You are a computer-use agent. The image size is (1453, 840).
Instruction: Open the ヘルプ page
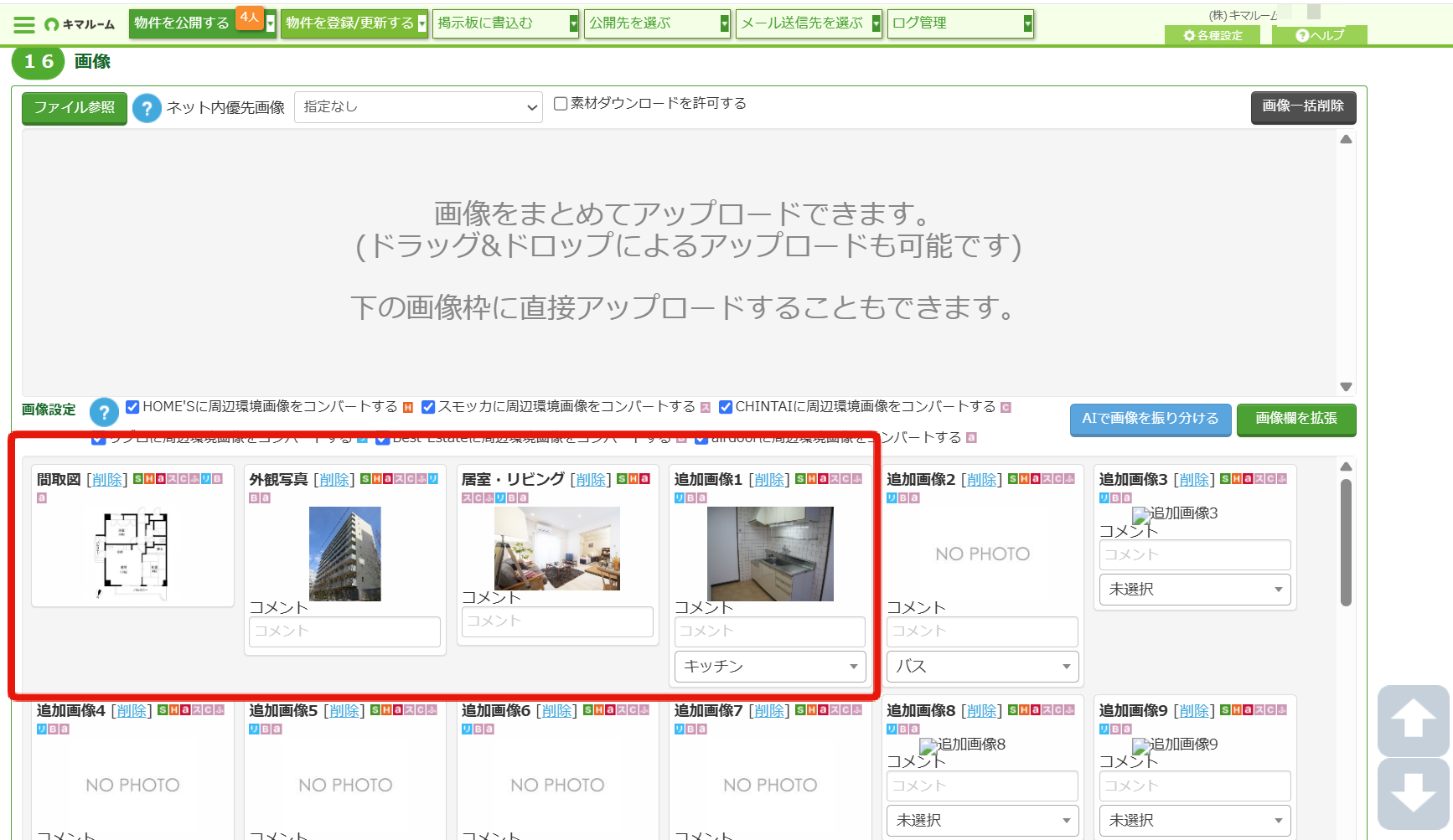click(x=1320, y=35)
